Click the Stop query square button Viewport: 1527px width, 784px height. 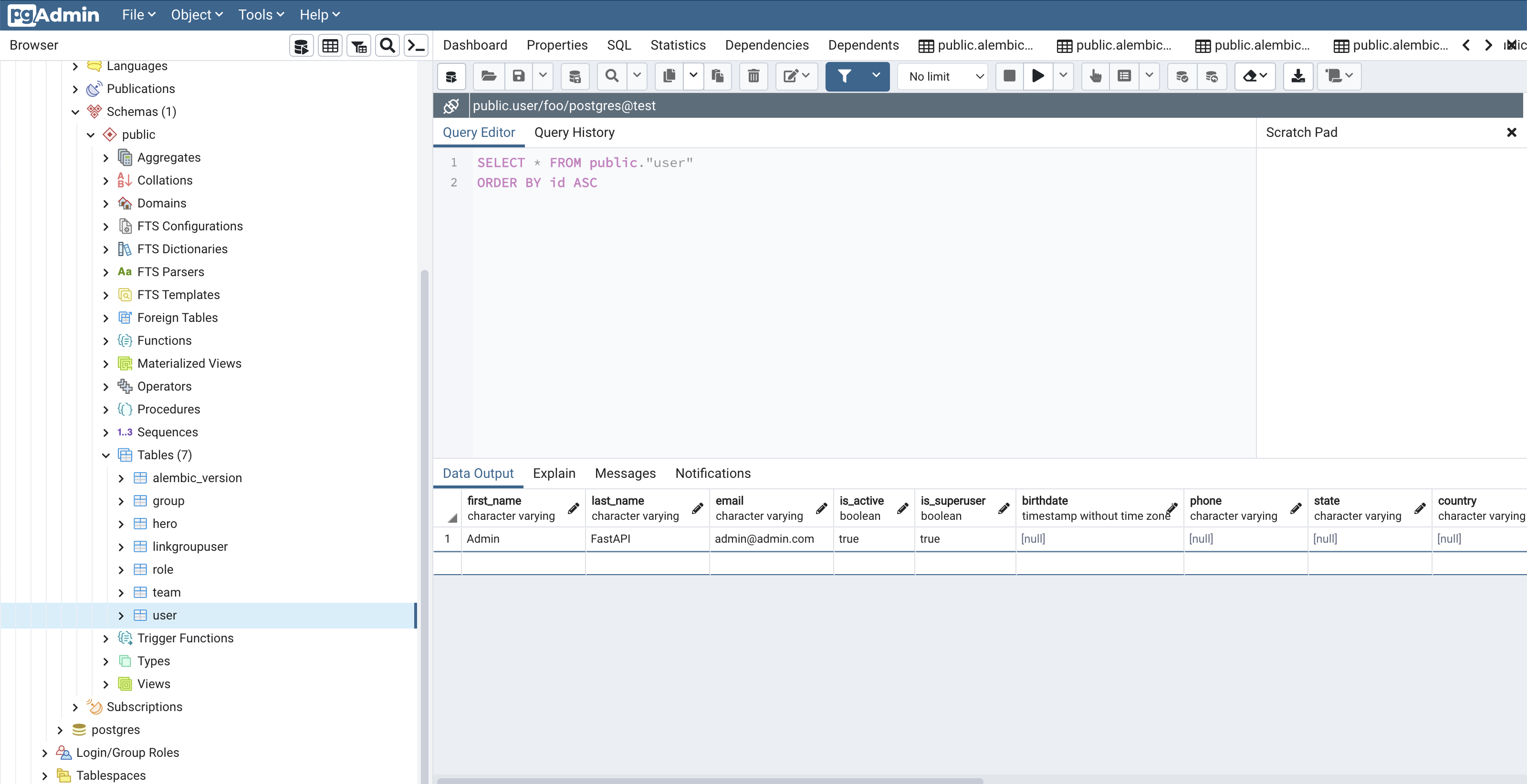click(x=1009, y=76)
